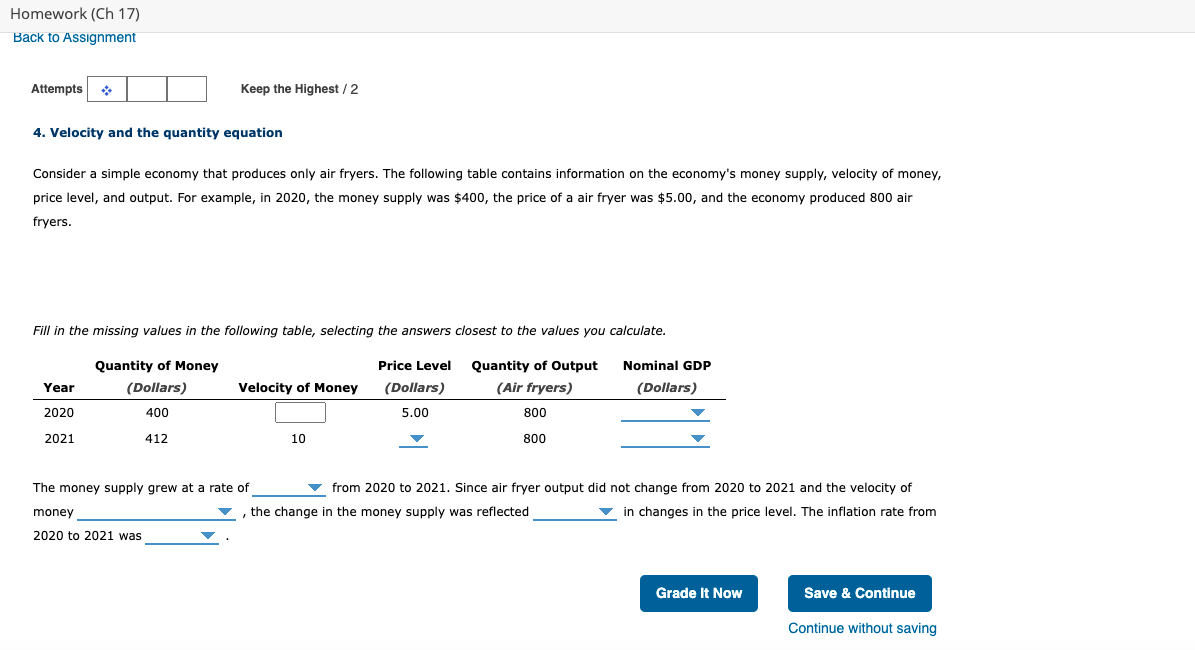The height and width of the screenshot is (650, 1195).
Task: Click the 'Quantity of Money' column header
Action: (156, 366)
